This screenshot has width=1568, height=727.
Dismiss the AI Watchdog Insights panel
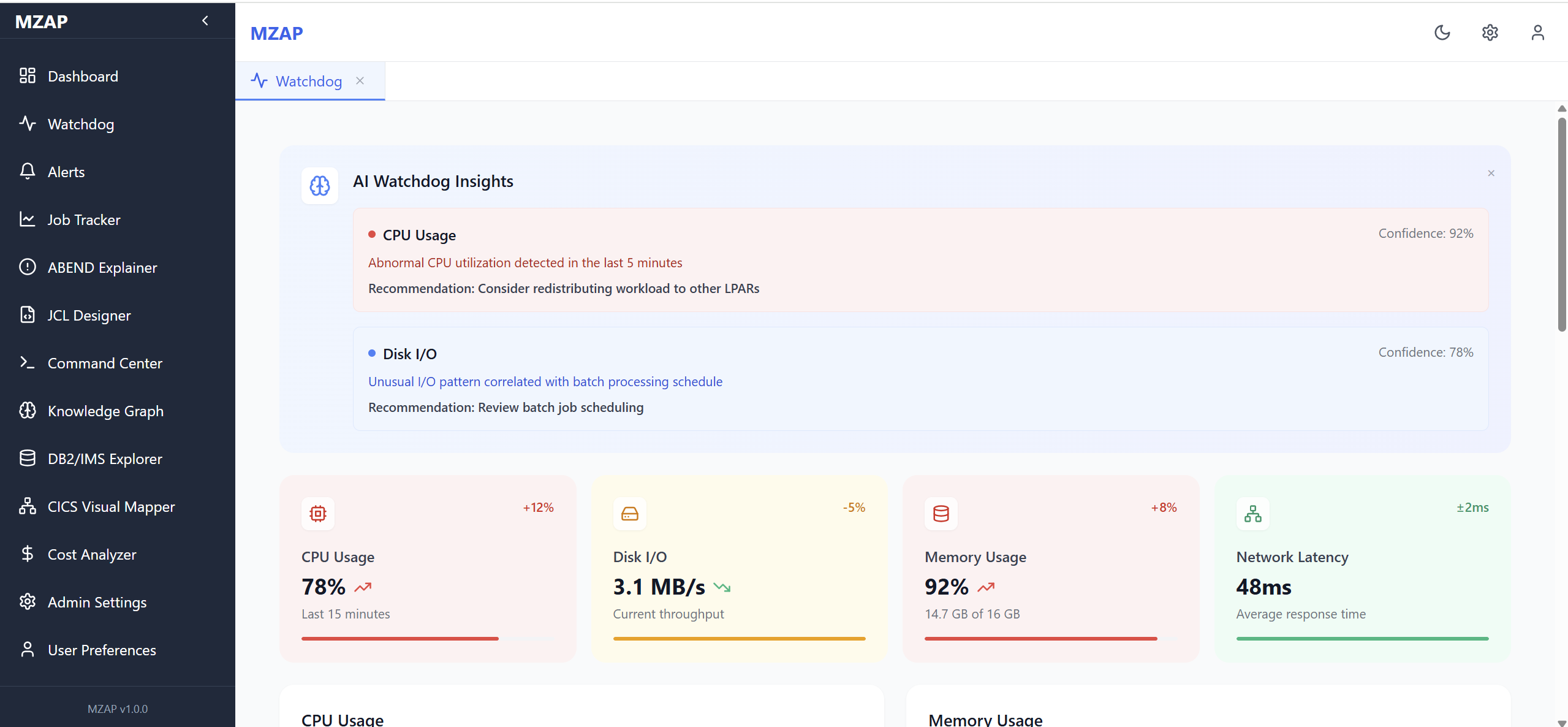[1491, 173]
